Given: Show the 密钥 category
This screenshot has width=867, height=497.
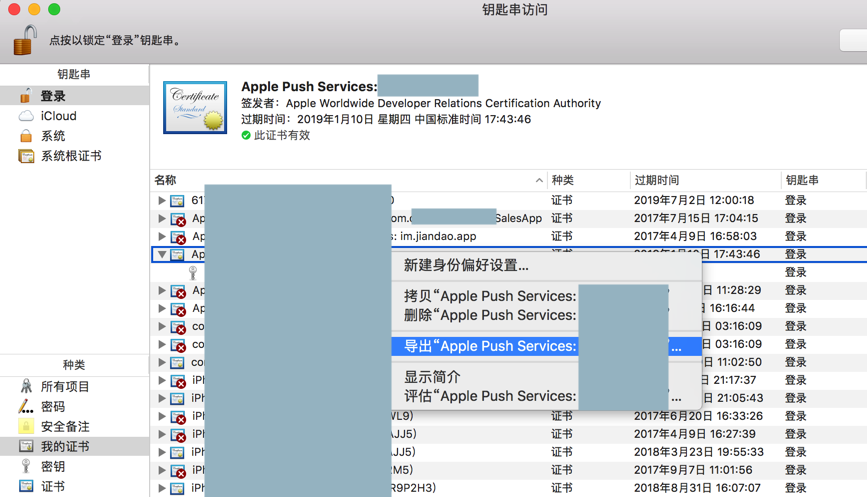Looking at the screenshot, I should click(x=74, y=466).
